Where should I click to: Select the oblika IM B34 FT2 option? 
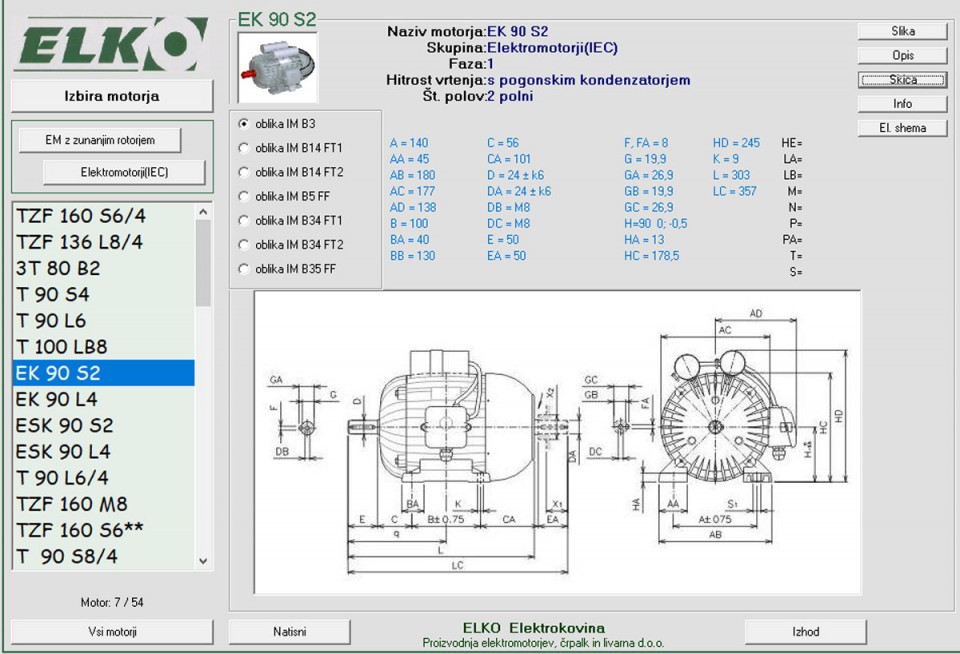(x=244, y=245)
